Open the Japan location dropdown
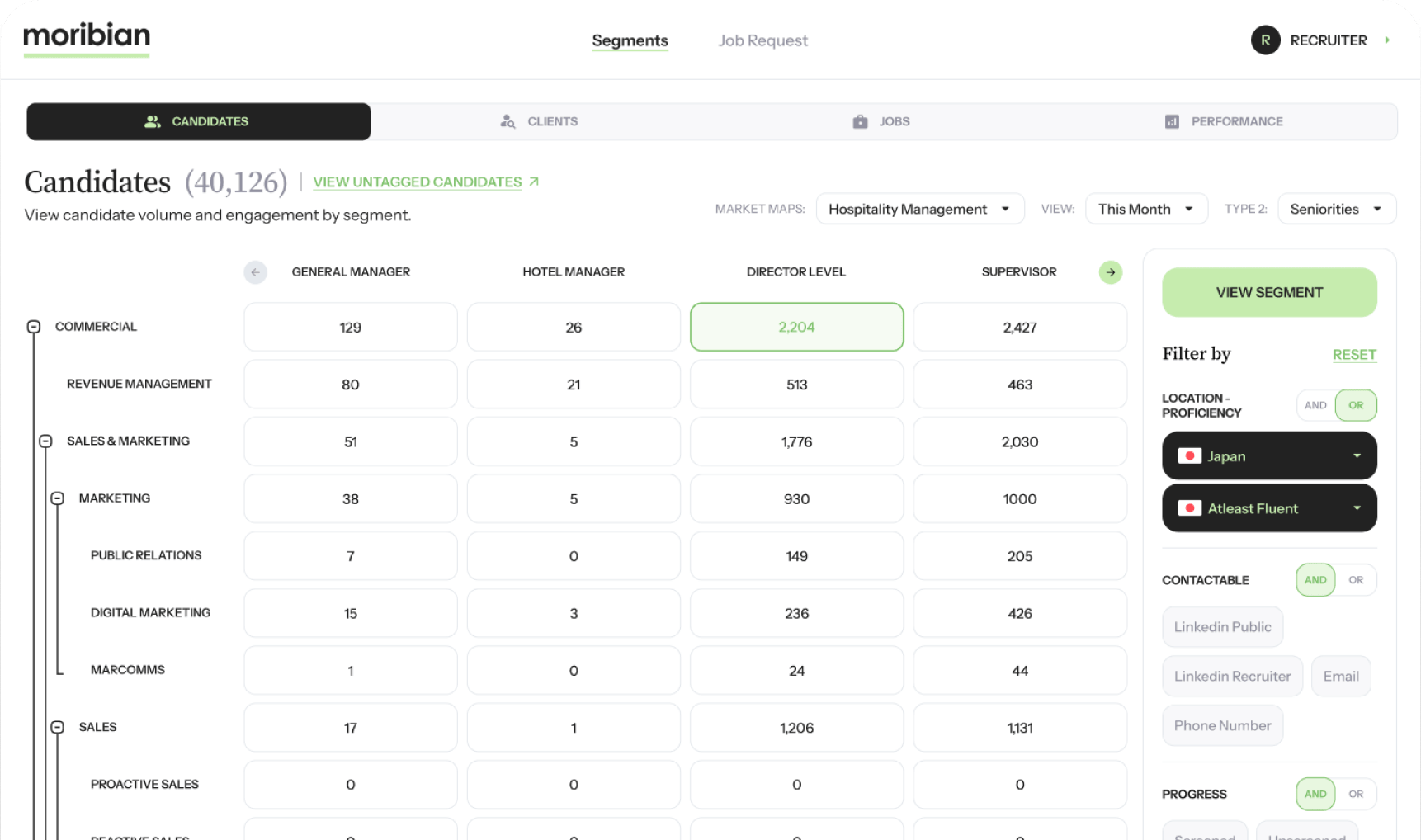 tap(1269, 455)
